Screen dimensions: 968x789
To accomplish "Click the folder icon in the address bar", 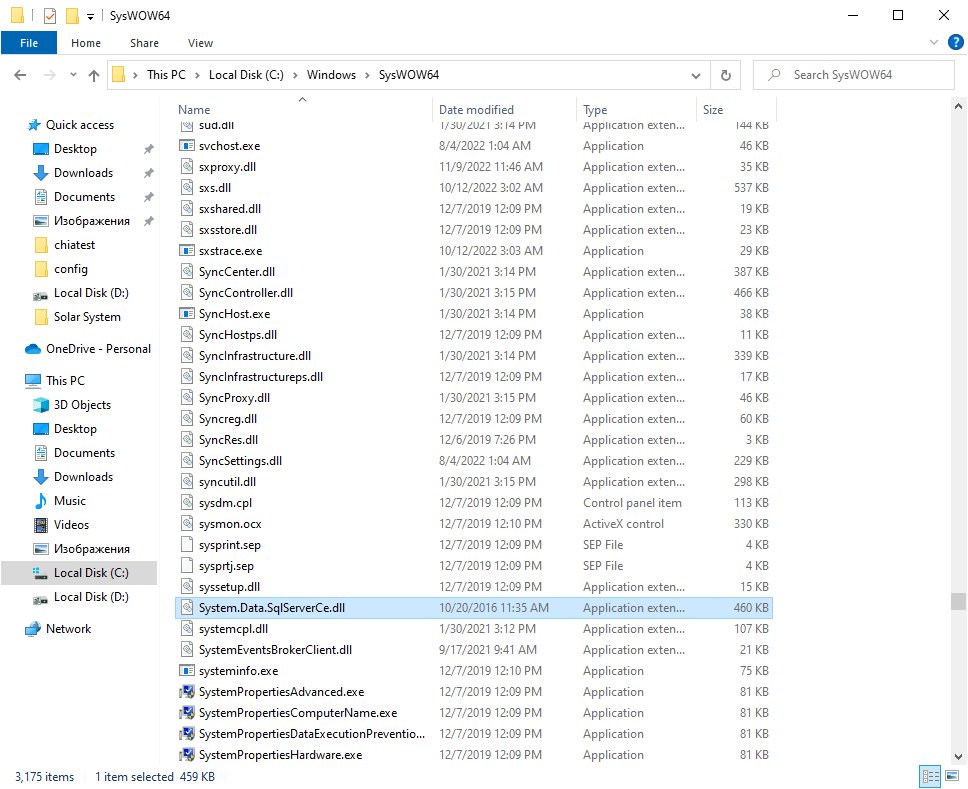I will click(x=119, y=74).
